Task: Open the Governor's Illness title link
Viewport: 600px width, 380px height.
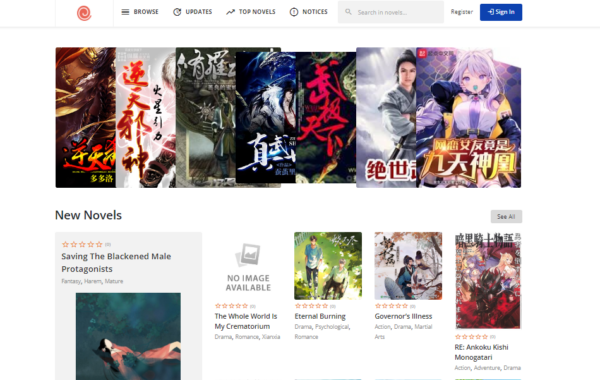Action: pos(403,316)
